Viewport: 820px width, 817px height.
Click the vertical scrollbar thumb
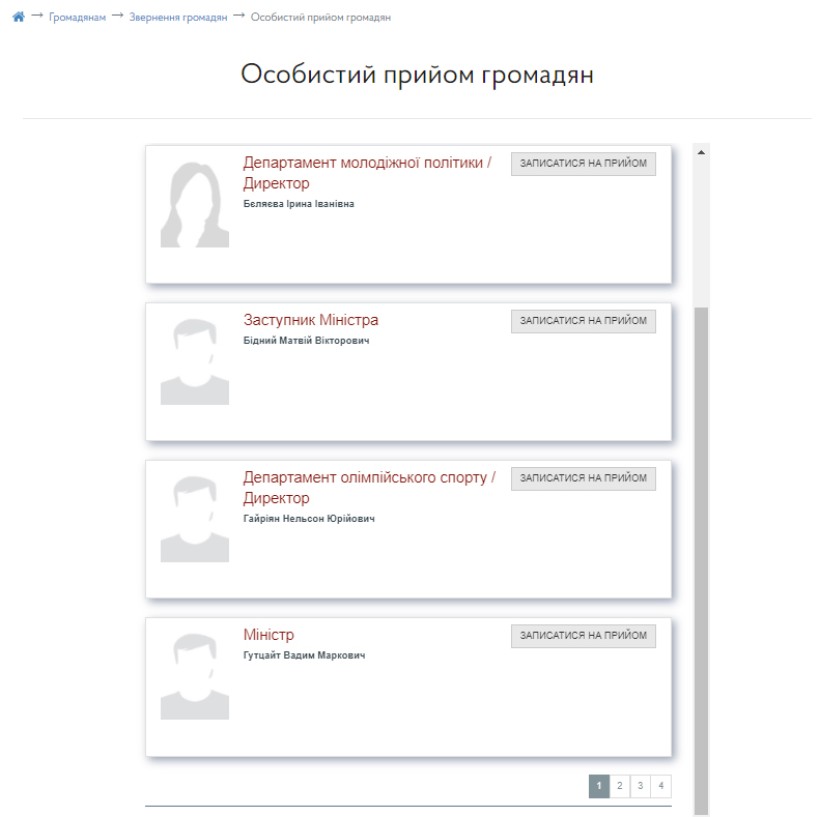[701, 560]
